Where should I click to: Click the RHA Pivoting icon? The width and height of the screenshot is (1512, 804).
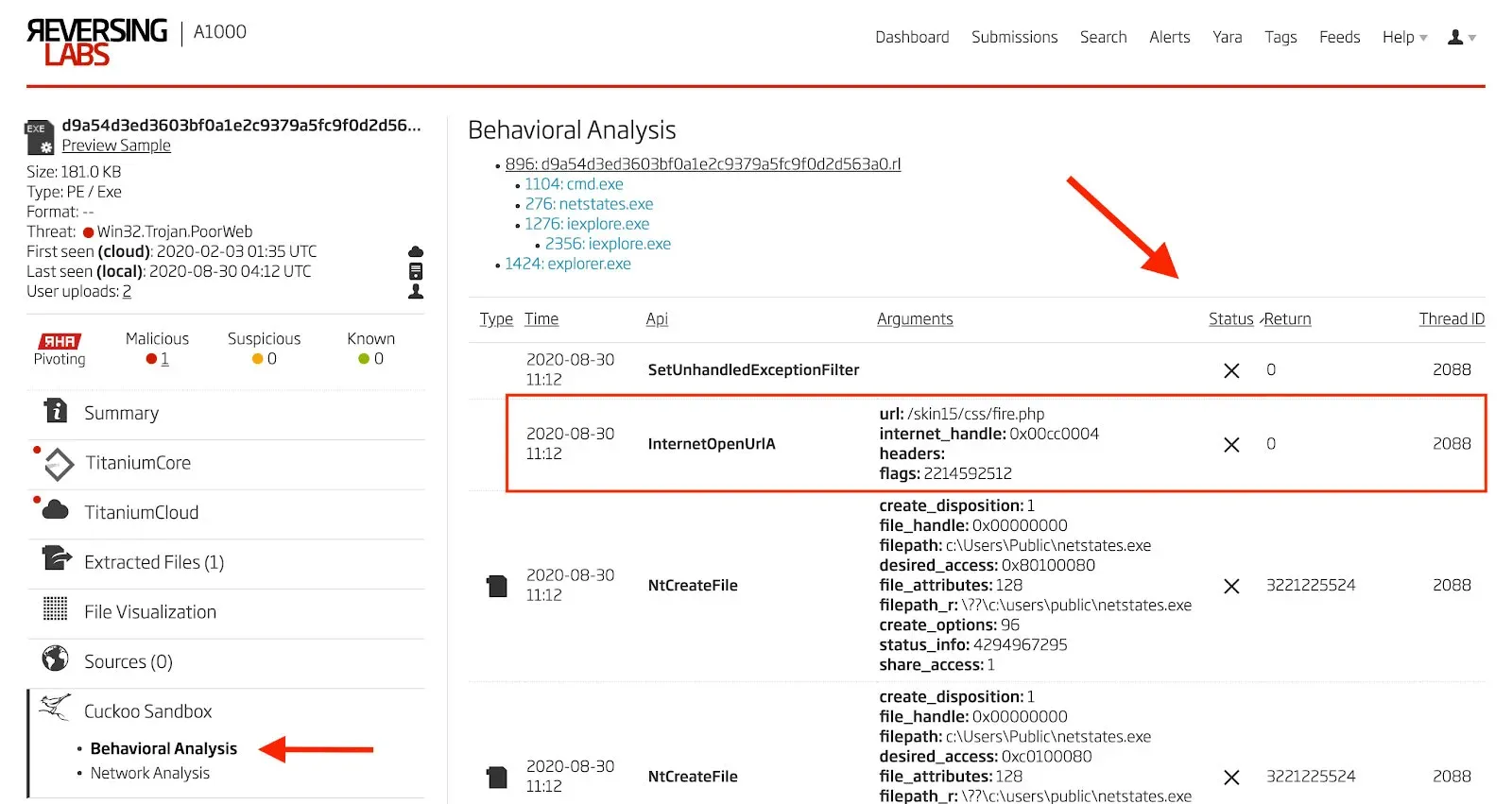59,341
